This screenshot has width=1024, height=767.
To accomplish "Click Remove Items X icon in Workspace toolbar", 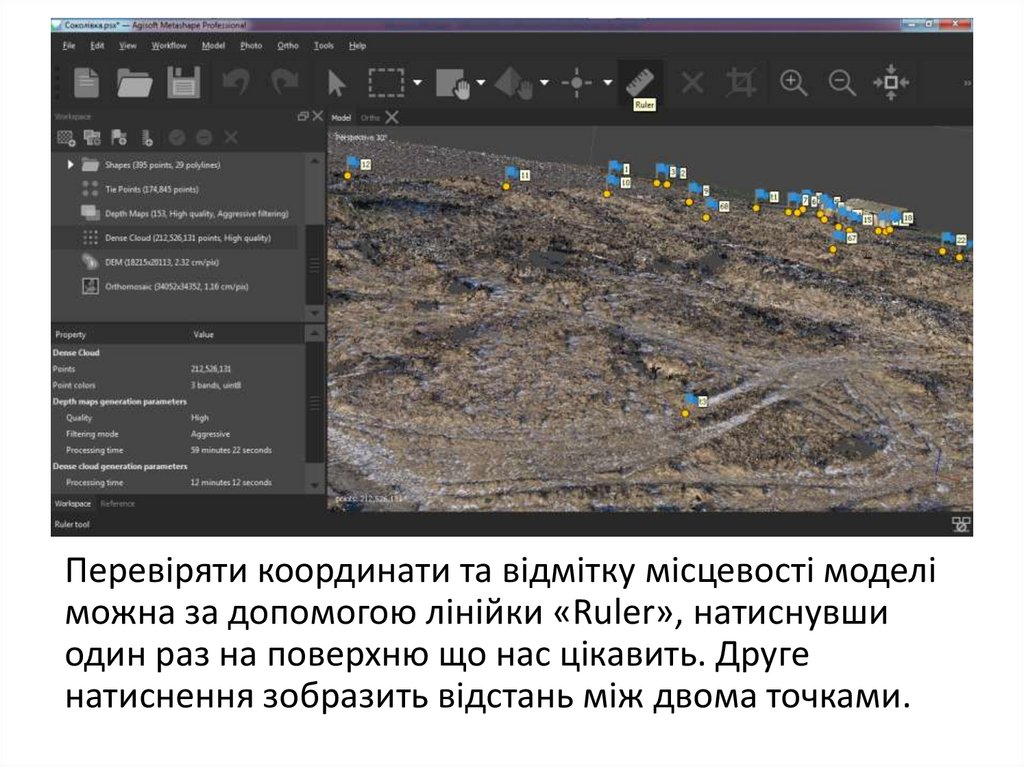I will click(x=231, y=138).
